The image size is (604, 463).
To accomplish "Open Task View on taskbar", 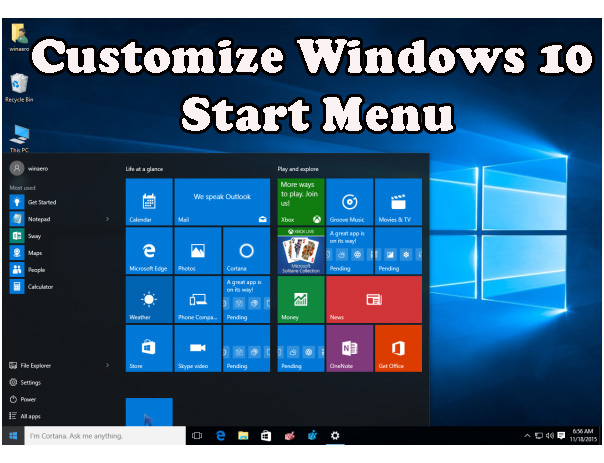I will [197, 436].
